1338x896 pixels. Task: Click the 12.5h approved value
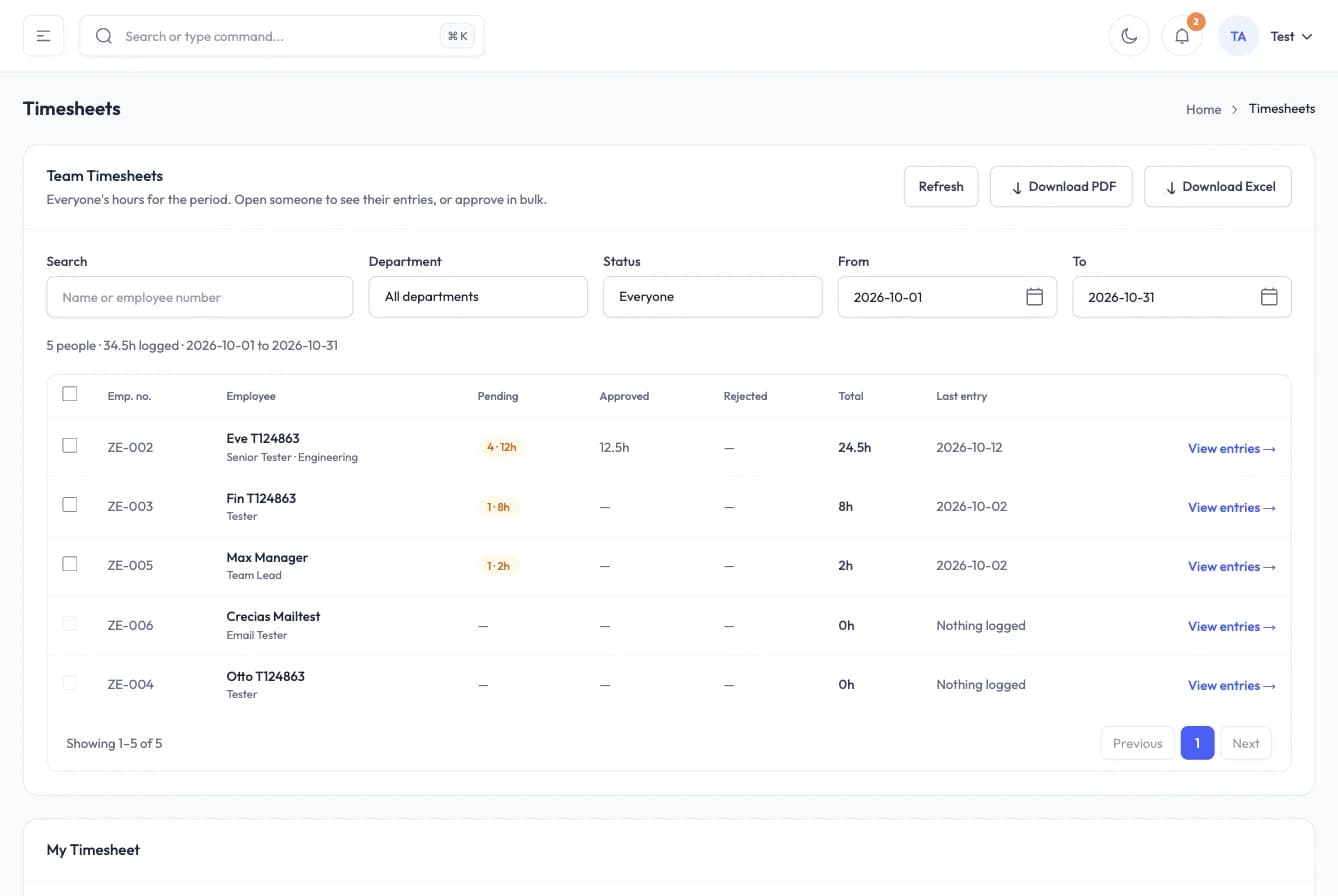point(615,447)
